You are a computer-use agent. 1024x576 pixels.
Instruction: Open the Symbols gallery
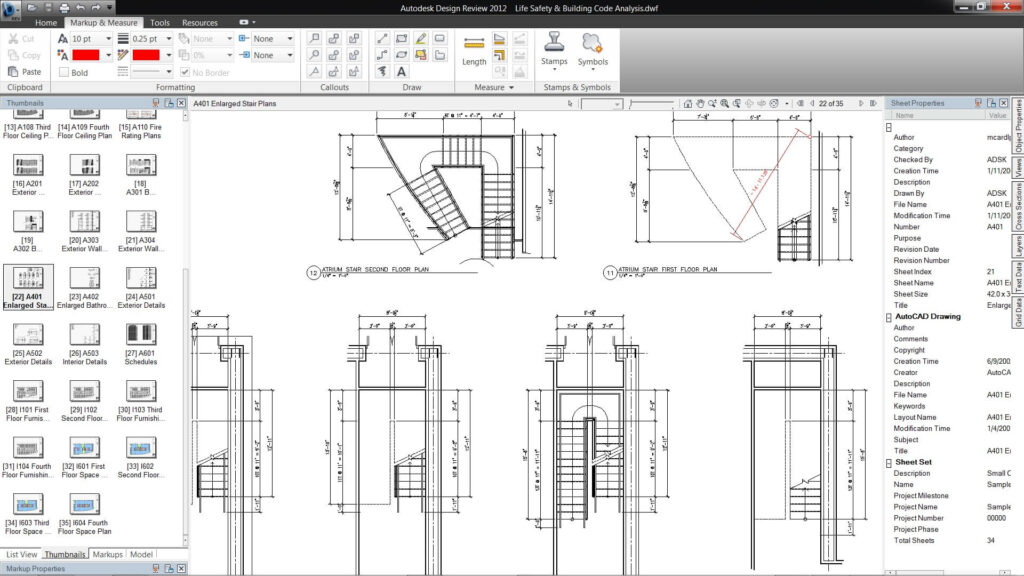(x=592, y=49)
